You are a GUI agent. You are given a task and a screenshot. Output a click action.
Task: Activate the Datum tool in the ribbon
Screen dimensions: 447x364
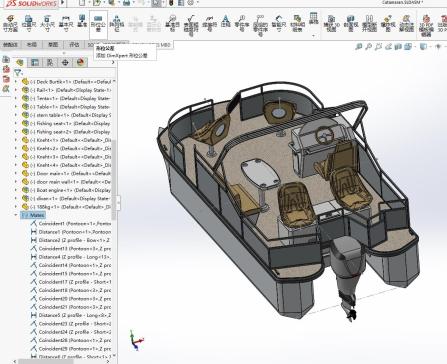(82, 21)
